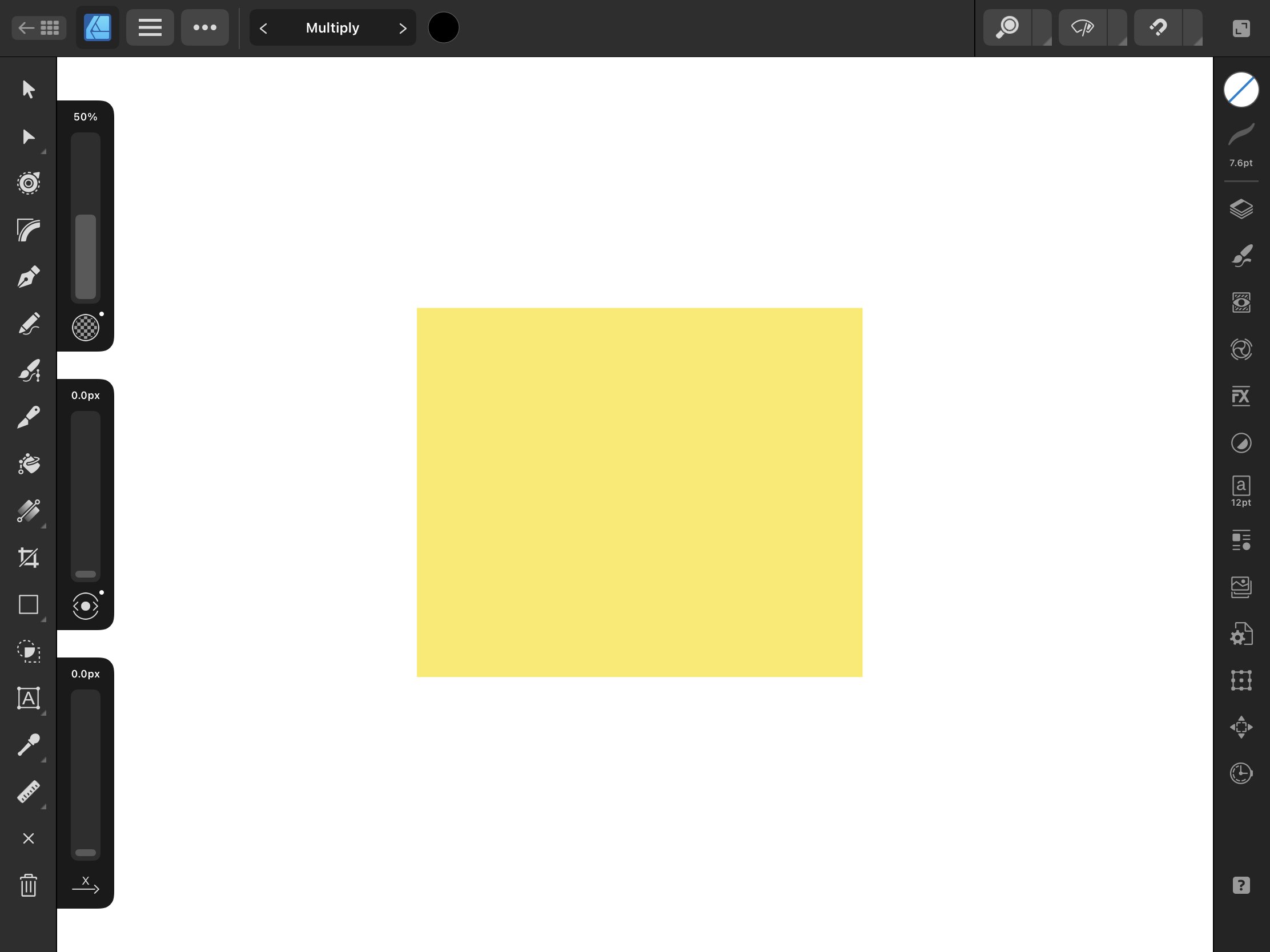Toggle the opacity checkerboard control
The image size is (1270, 952).
click(86, 328)
